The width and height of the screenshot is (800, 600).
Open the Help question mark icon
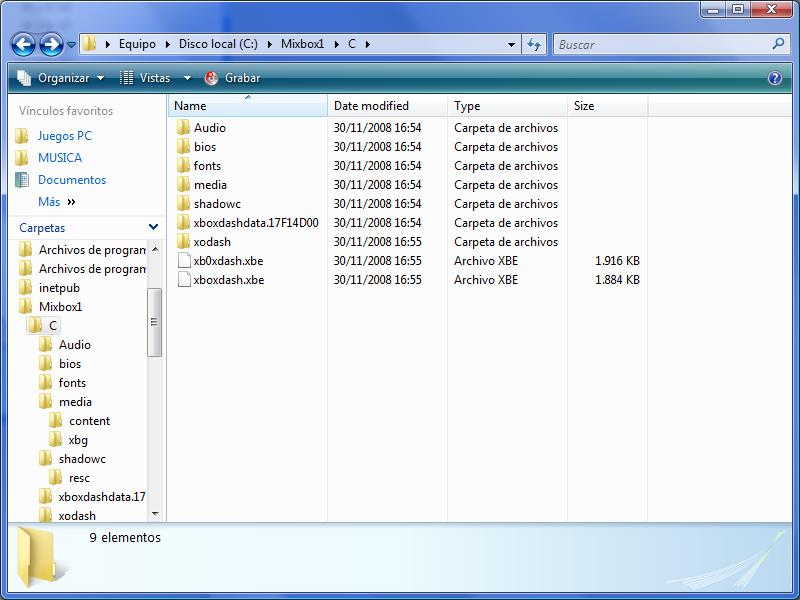774,78
